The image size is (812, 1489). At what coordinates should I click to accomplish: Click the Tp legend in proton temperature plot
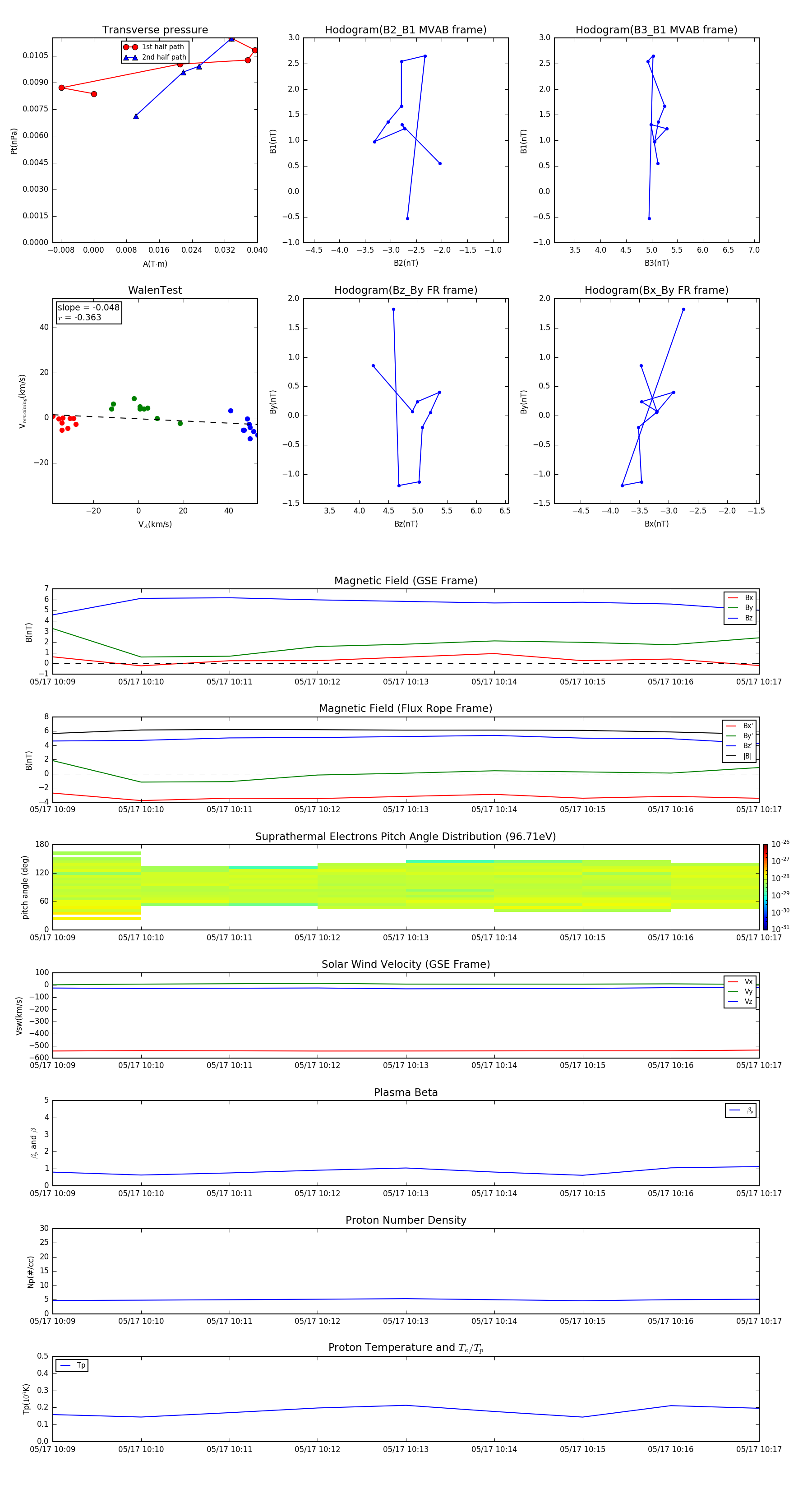pos(72,1365)
